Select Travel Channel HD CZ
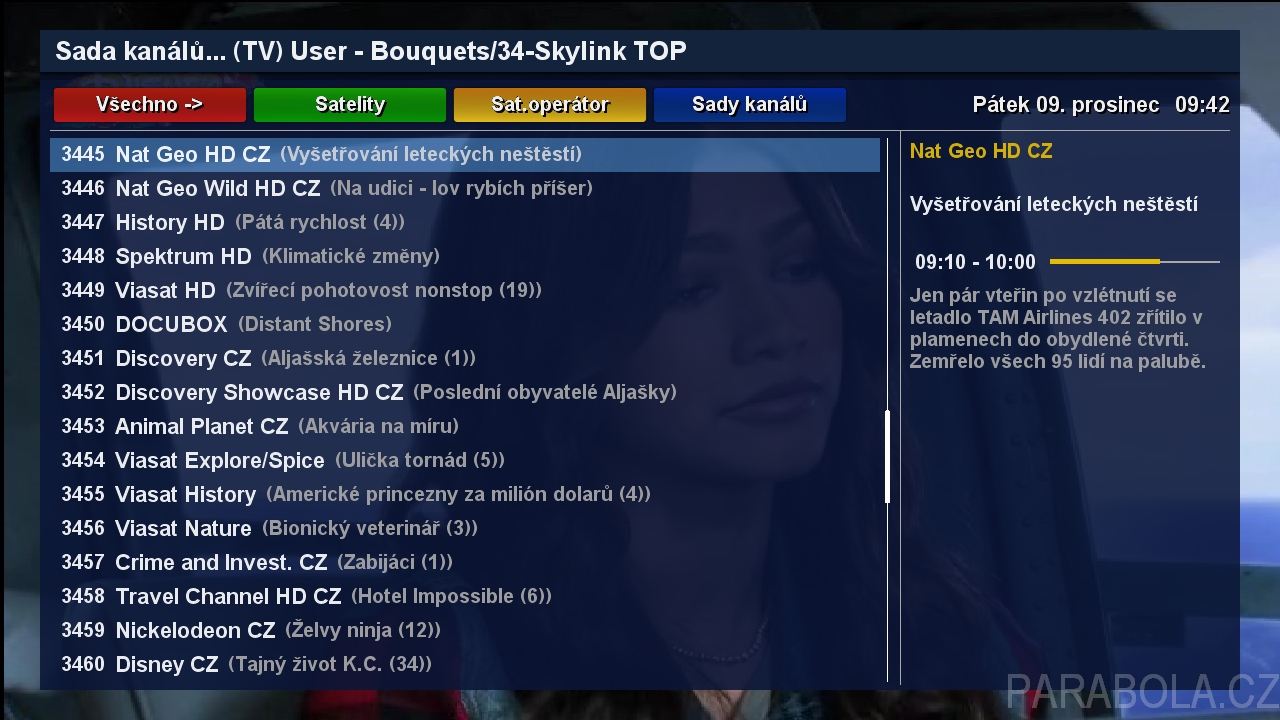1280x720 pixels. pos(465,596)
